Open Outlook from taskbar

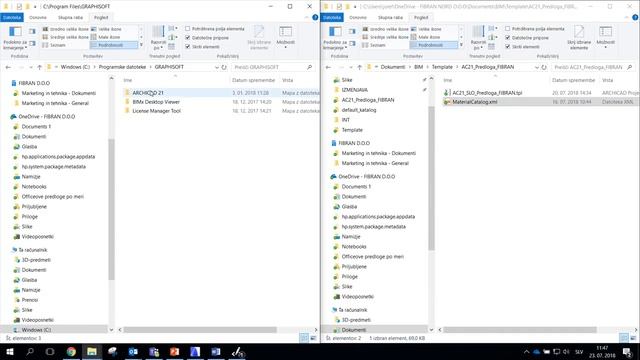133,351
